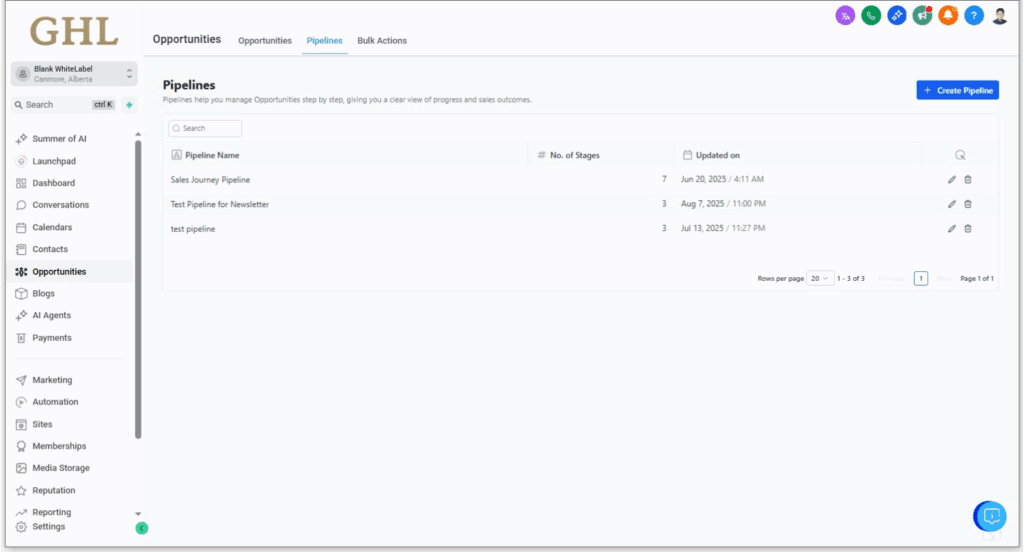Click the test pipeline name
1024x552 pixels.
click(x=193, y=229)
